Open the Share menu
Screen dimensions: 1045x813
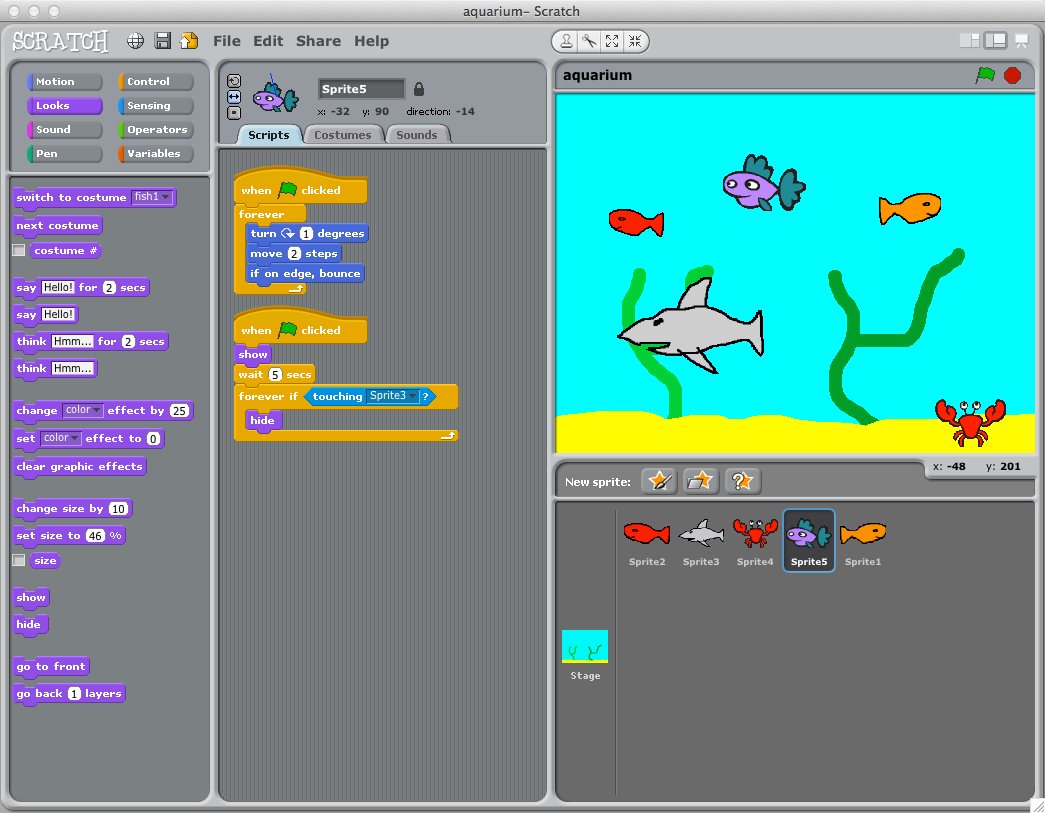click(318, 41)
